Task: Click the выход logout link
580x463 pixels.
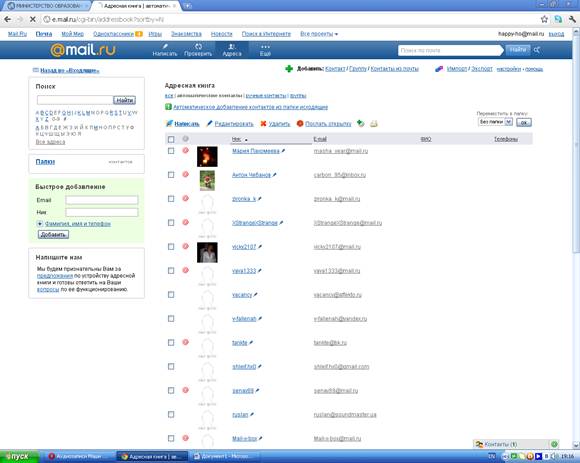Action: (556, 34)
